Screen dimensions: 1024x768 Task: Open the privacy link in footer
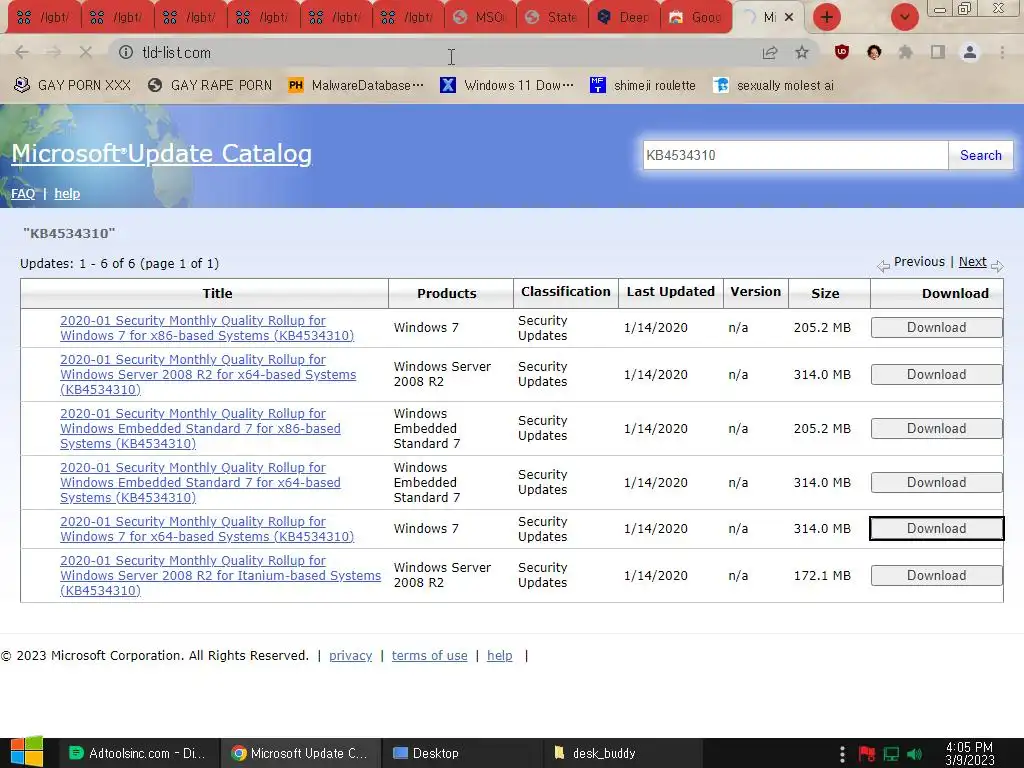tap(350, 656)
